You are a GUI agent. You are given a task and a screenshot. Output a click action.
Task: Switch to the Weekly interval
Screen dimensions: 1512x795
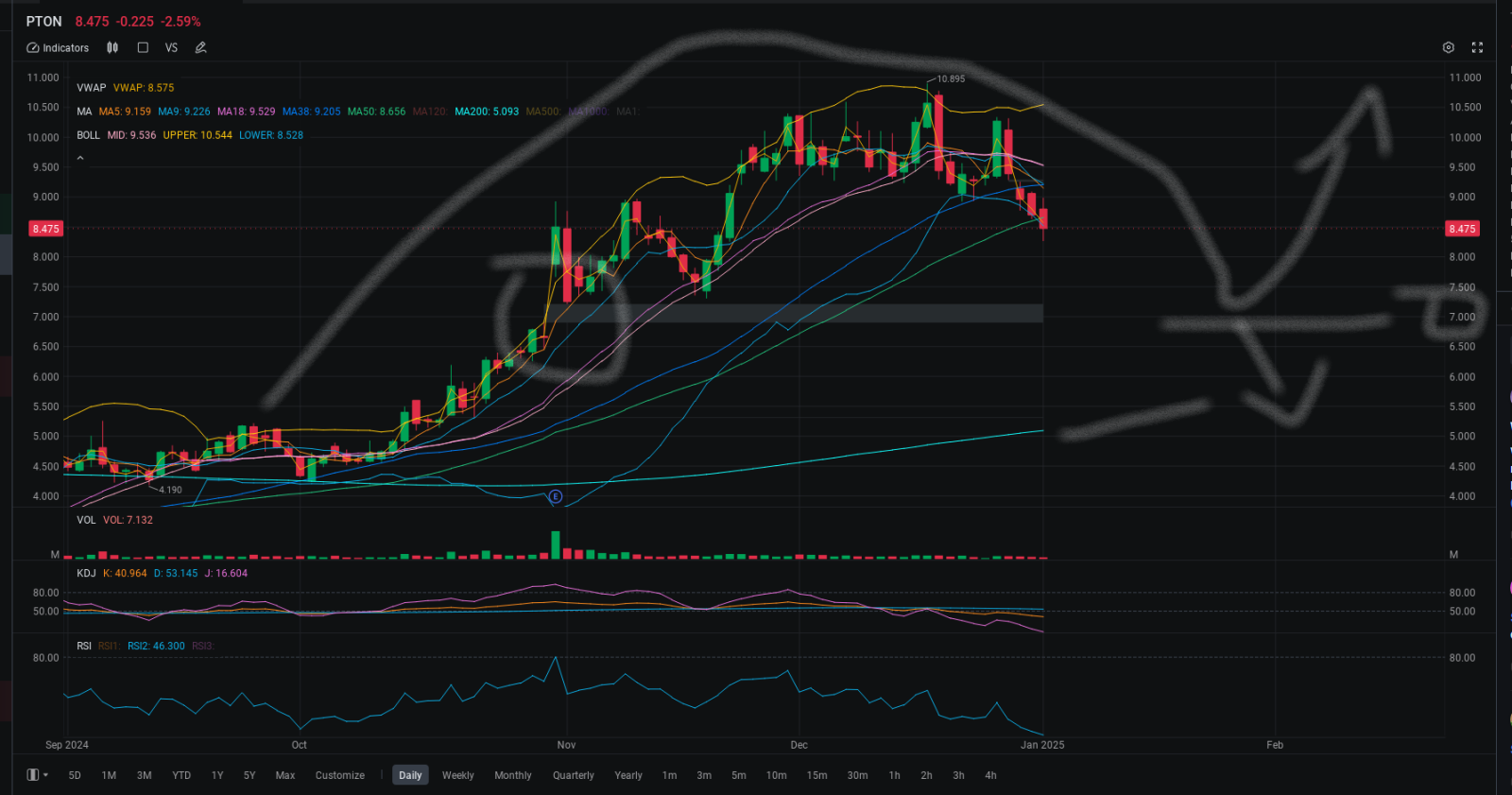pos(458,775)
